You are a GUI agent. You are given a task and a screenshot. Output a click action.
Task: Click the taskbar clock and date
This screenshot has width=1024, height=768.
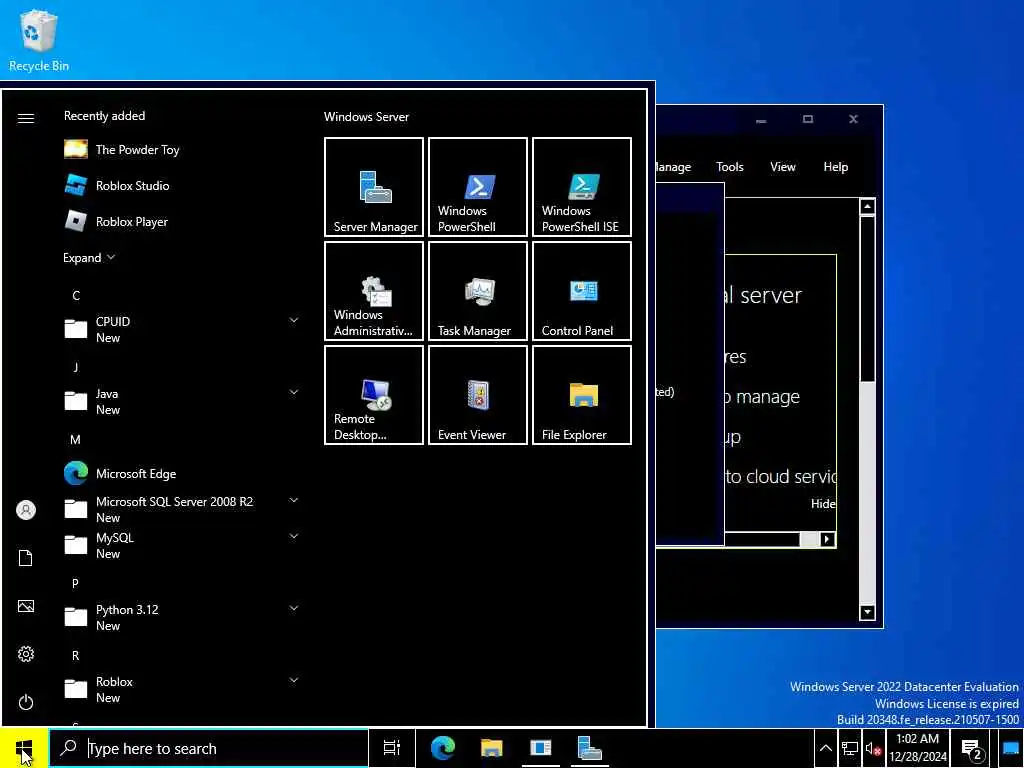point(918,748)
